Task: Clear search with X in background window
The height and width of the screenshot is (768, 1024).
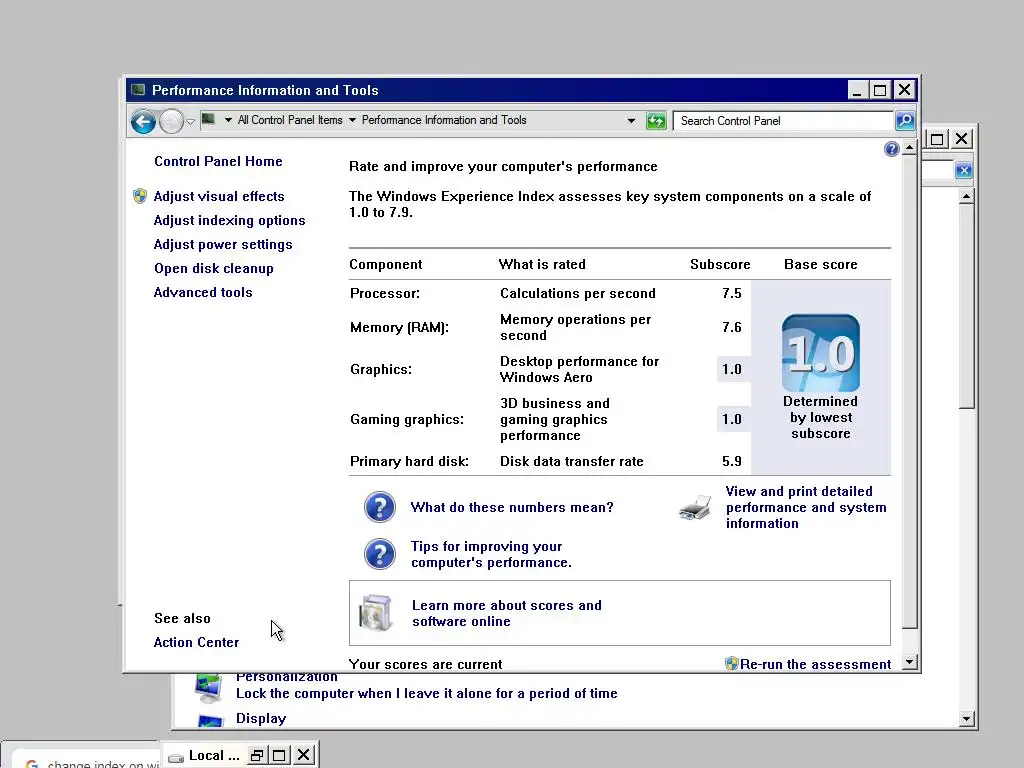Action: (964, 170)
